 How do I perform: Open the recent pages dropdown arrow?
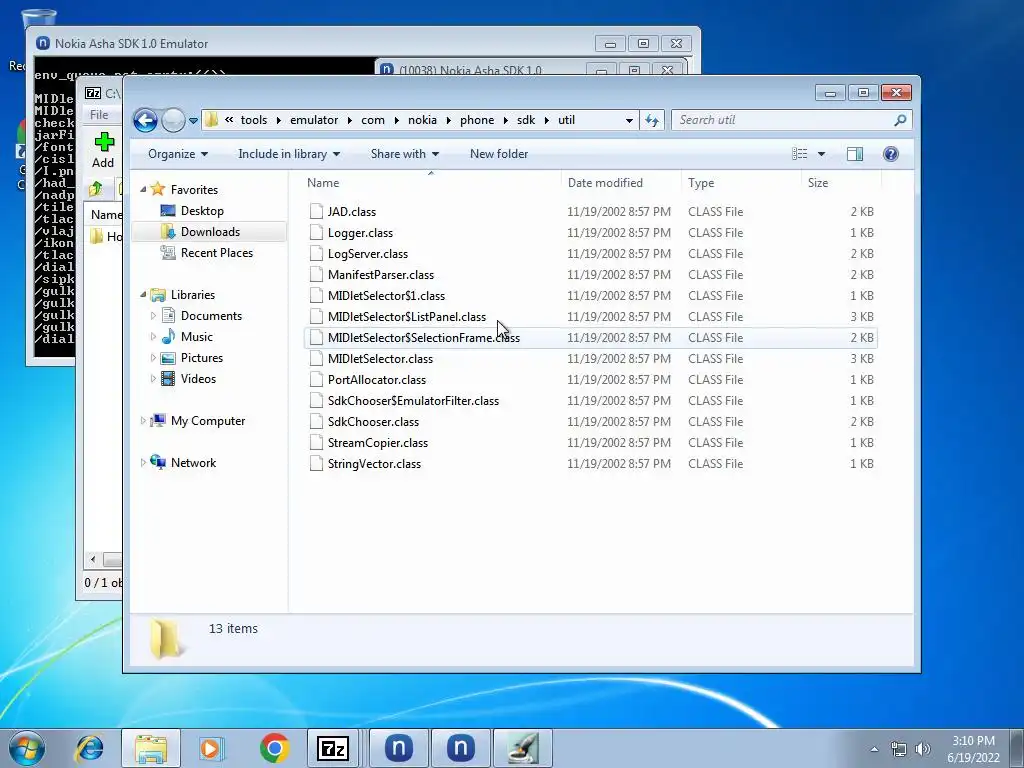(193, 121)
